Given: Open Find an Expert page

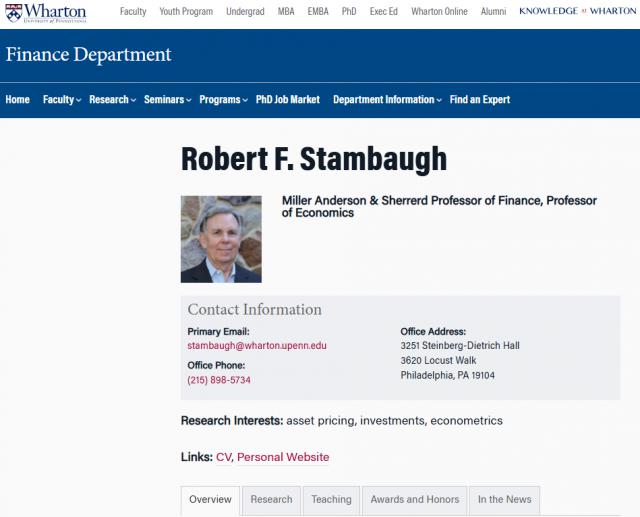Looking at the screenshot, I should 480,100.
